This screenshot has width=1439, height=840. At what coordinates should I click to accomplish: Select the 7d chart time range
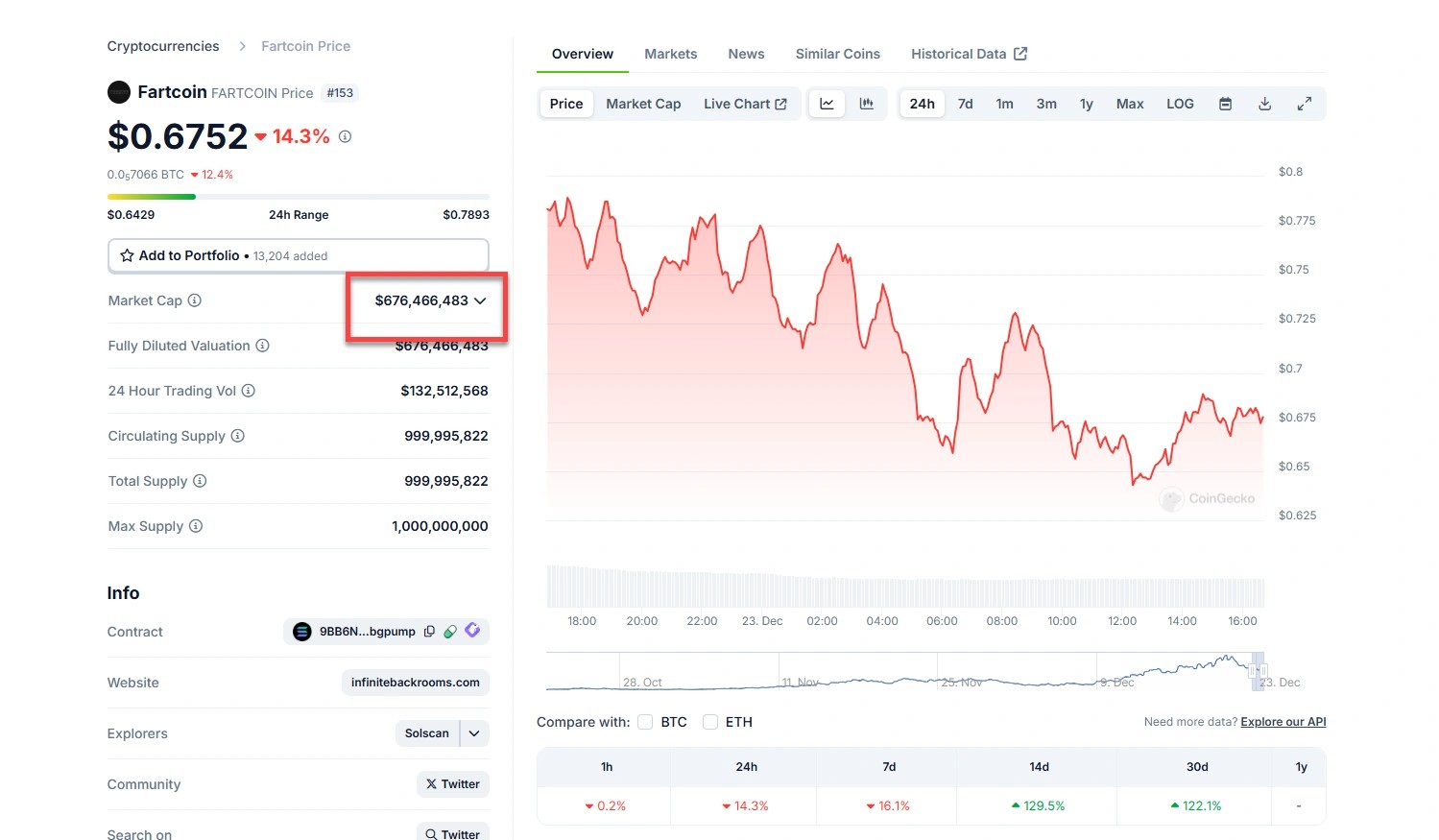pos(965,104)
